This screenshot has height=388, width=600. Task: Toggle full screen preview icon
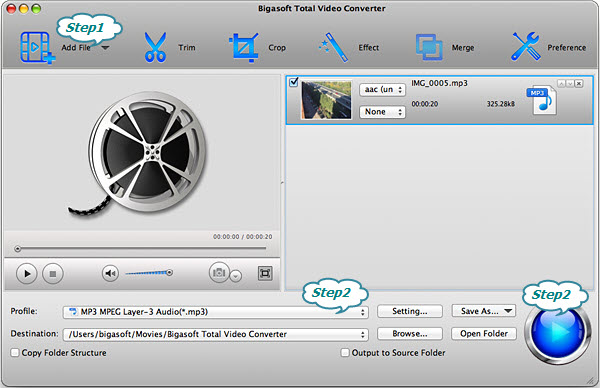[x=265, y=273]
